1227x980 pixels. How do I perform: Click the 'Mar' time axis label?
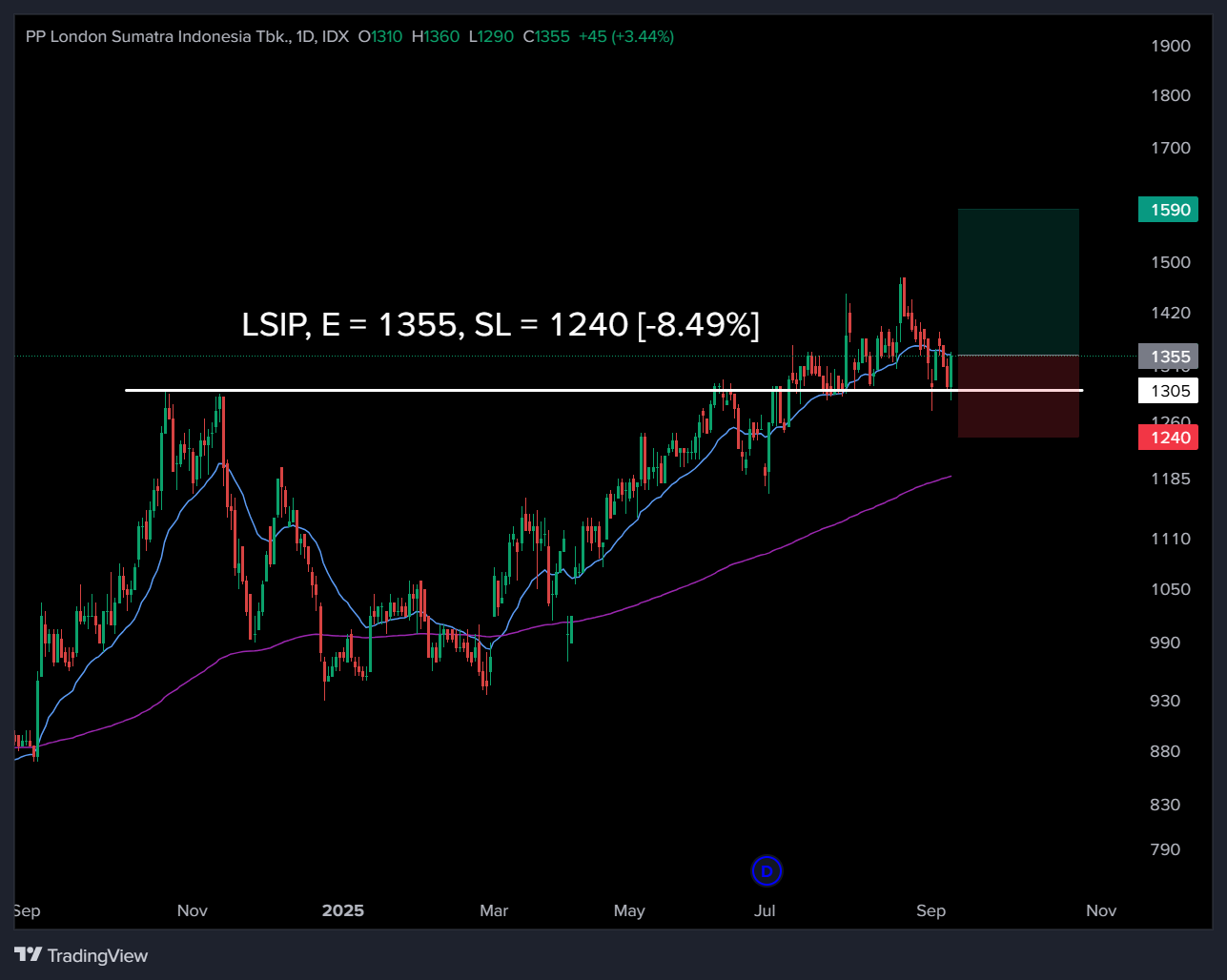click(494, 910)
